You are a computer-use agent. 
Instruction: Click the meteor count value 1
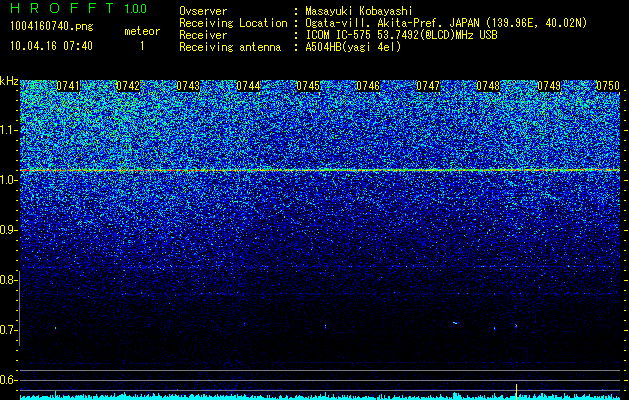[x=142, y=46]
